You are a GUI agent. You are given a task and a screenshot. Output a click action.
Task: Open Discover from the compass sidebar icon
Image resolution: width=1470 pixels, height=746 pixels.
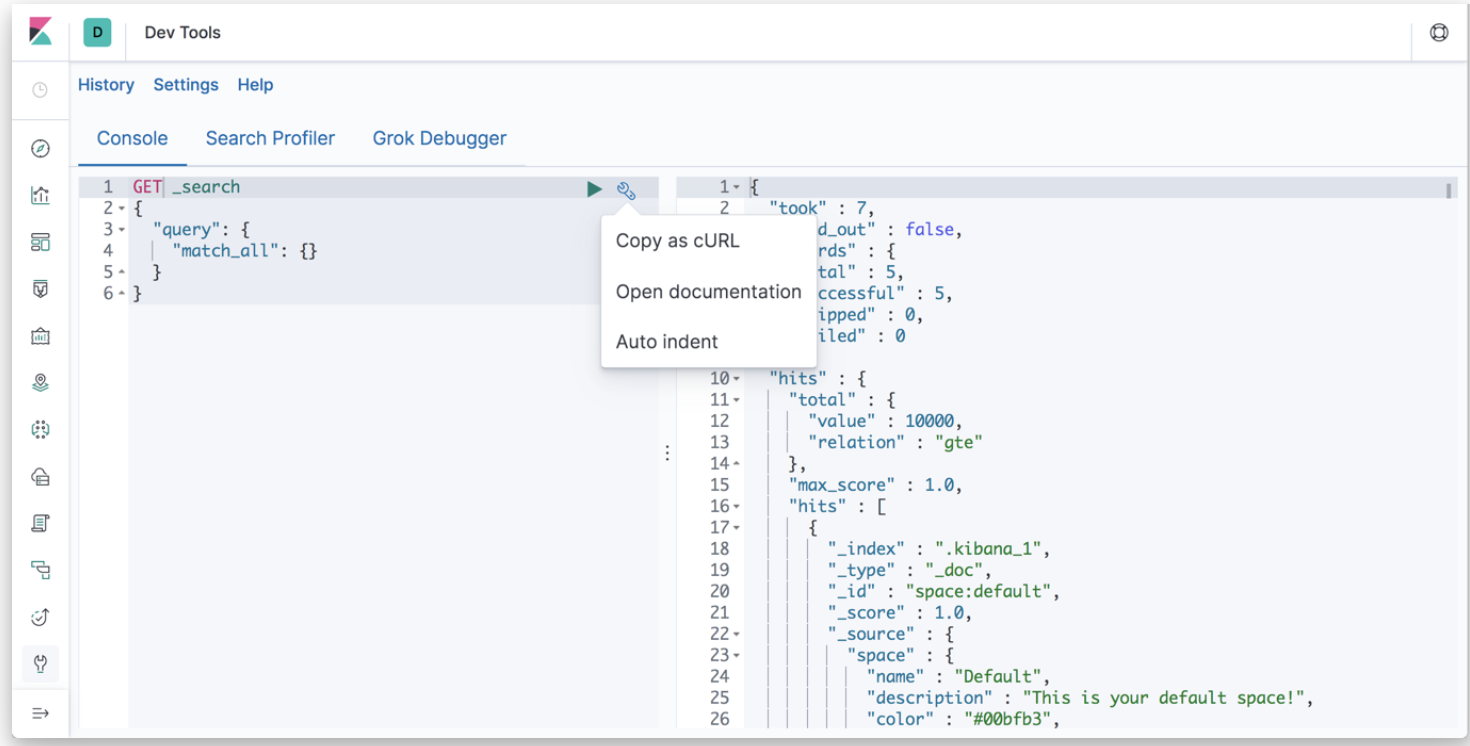tap(40, 149)
